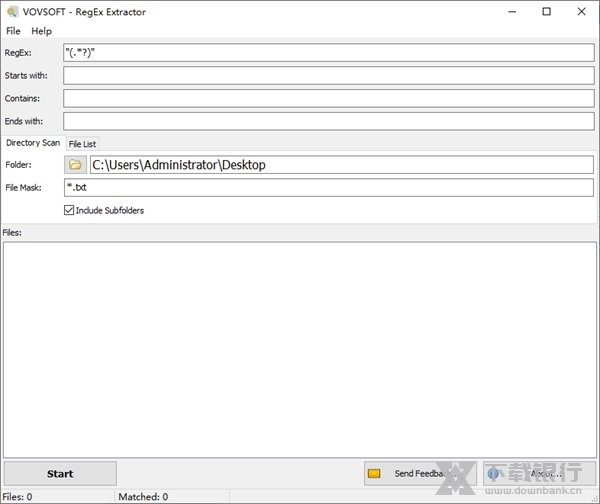Open the Help menu

[41, 31]
